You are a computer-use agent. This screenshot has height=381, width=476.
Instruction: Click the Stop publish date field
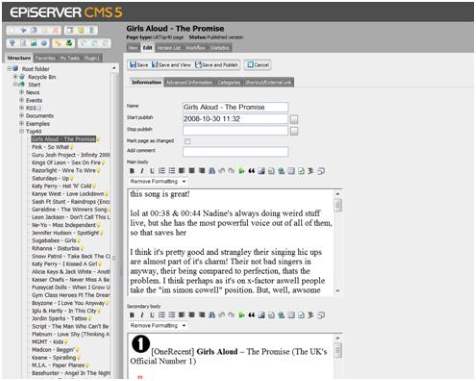[x=236, y=131]
